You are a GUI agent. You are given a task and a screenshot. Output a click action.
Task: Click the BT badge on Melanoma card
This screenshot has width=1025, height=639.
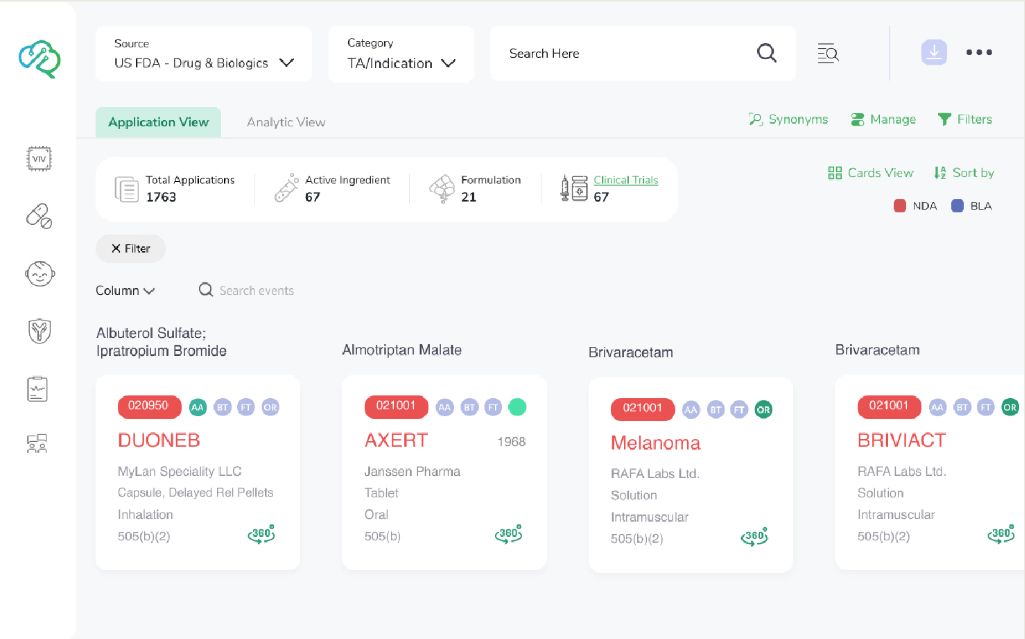(716, 410)
